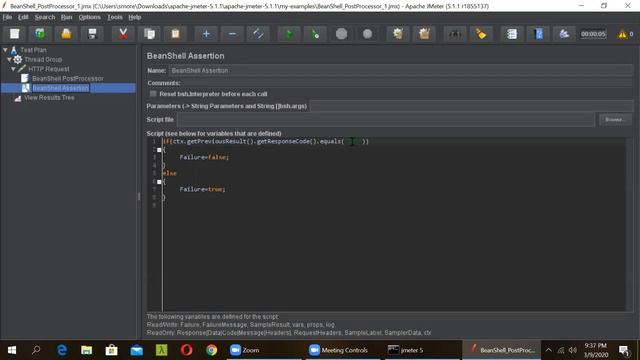Expand all with the plus icon
640x360 pixels.
[206, 34]
